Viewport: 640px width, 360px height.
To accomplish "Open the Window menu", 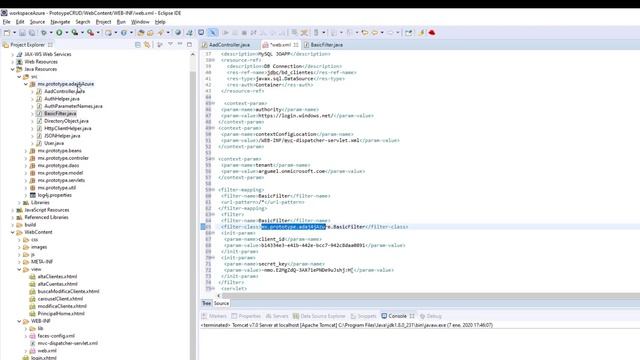I will tap(140, 22).
